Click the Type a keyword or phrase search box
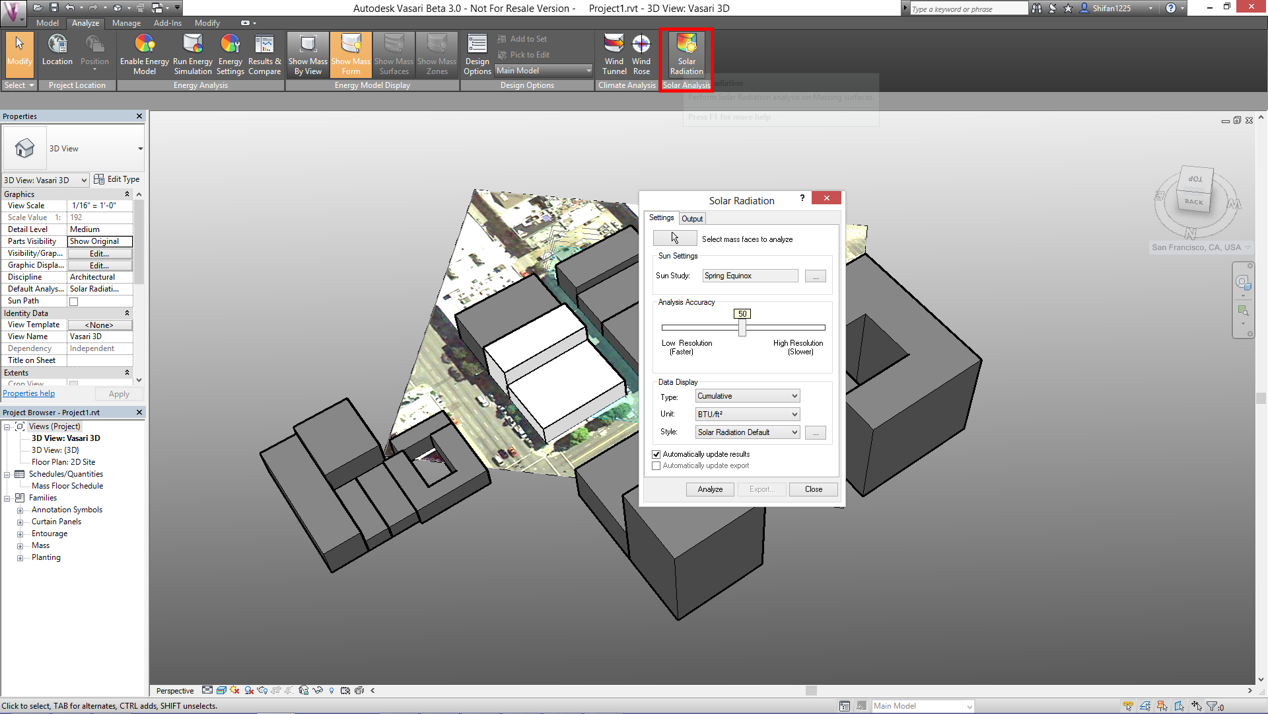This screenshot has height=714, width=1268. click(968, 8)
